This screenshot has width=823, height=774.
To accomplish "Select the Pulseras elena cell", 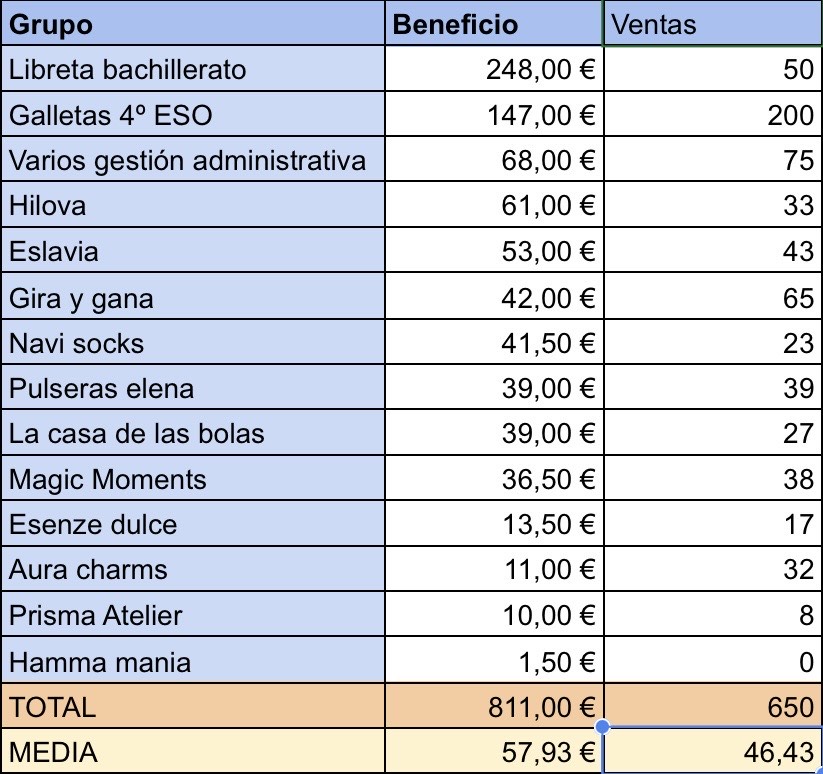I will 194,389.
